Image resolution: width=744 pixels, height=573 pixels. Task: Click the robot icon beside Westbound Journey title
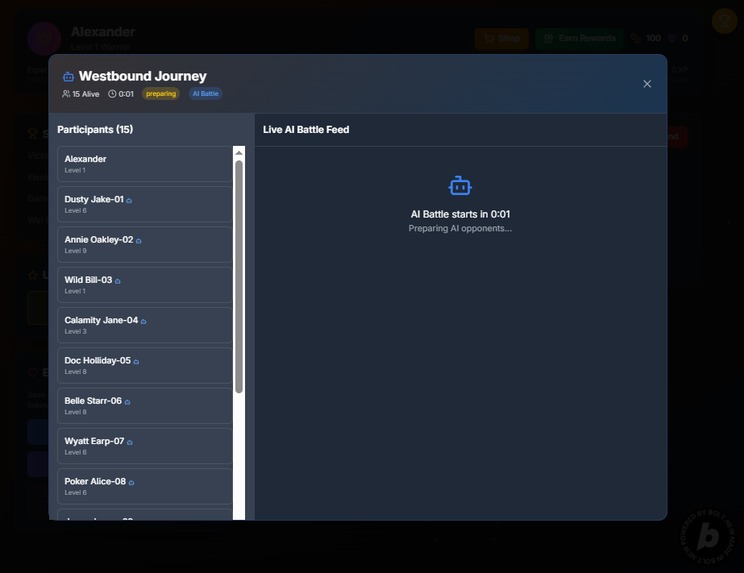point(68,77)
